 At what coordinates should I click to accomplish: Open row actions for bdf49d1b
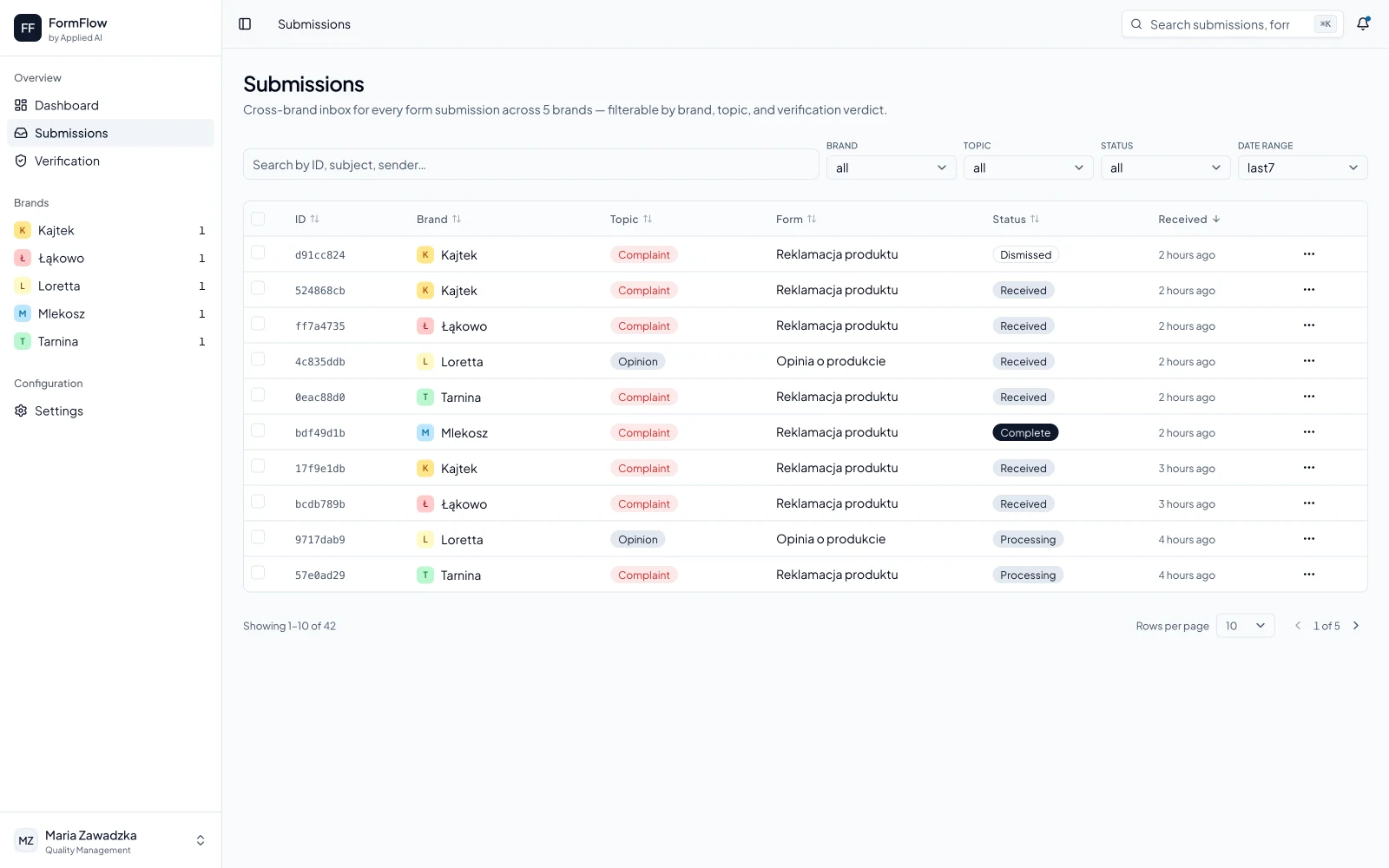pyautogui.click(x=1308, y=432)
